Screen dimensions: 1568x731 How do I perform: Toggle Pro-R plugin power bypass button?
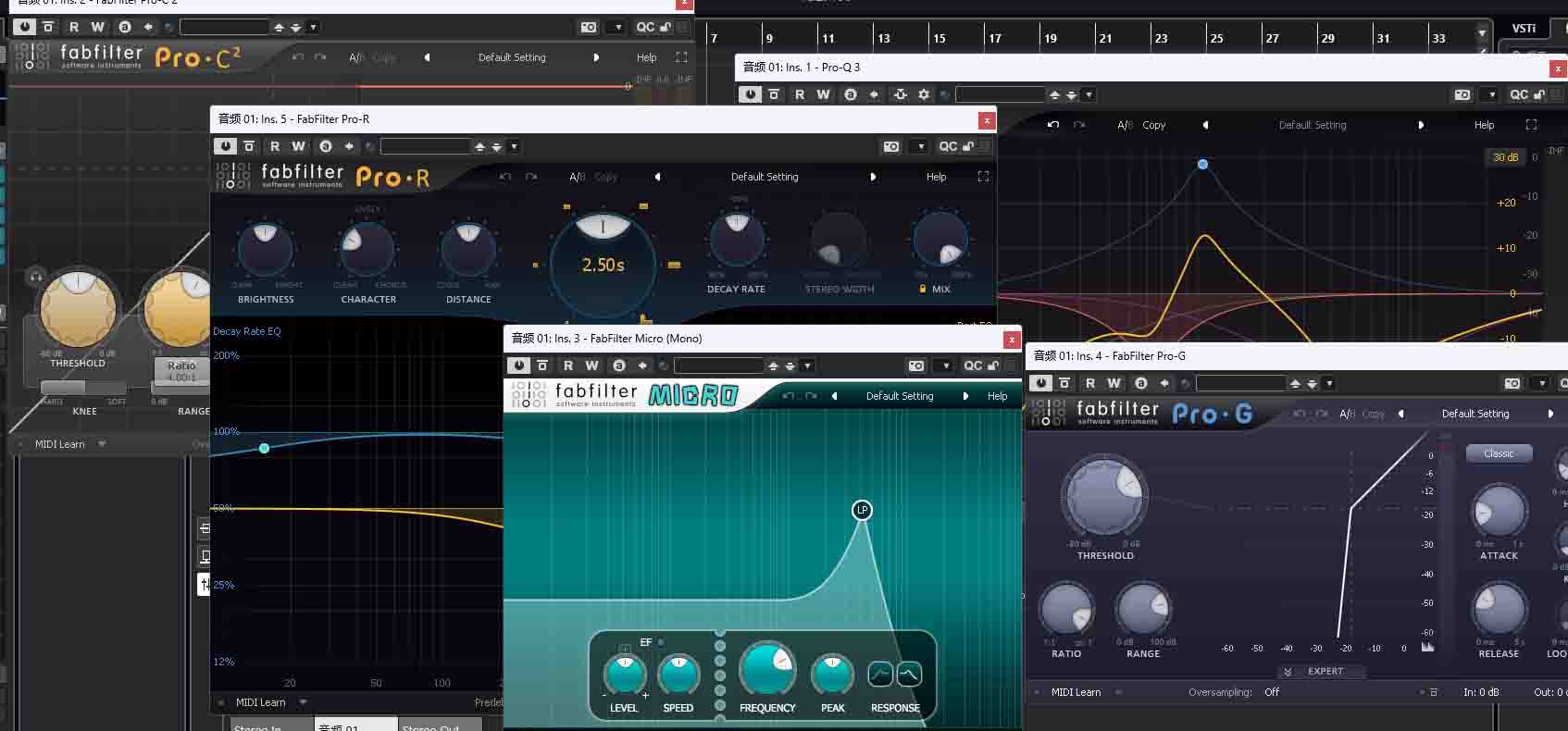click(x=225, y=146)
